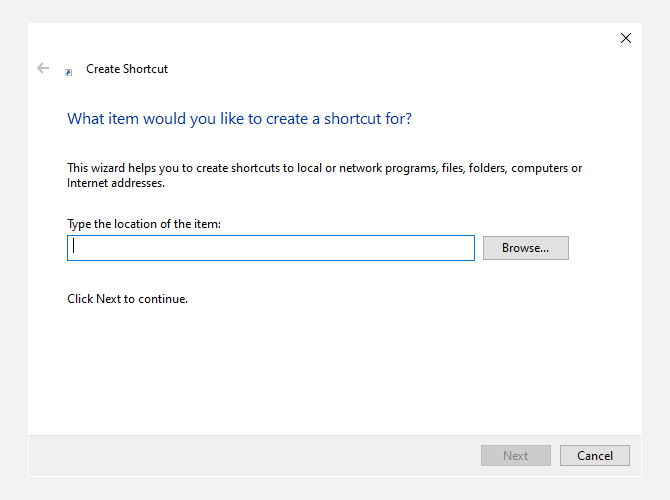Screen dimensions: 670x500
Task: Click the Browse... button
Action: (x=525, y=248)
